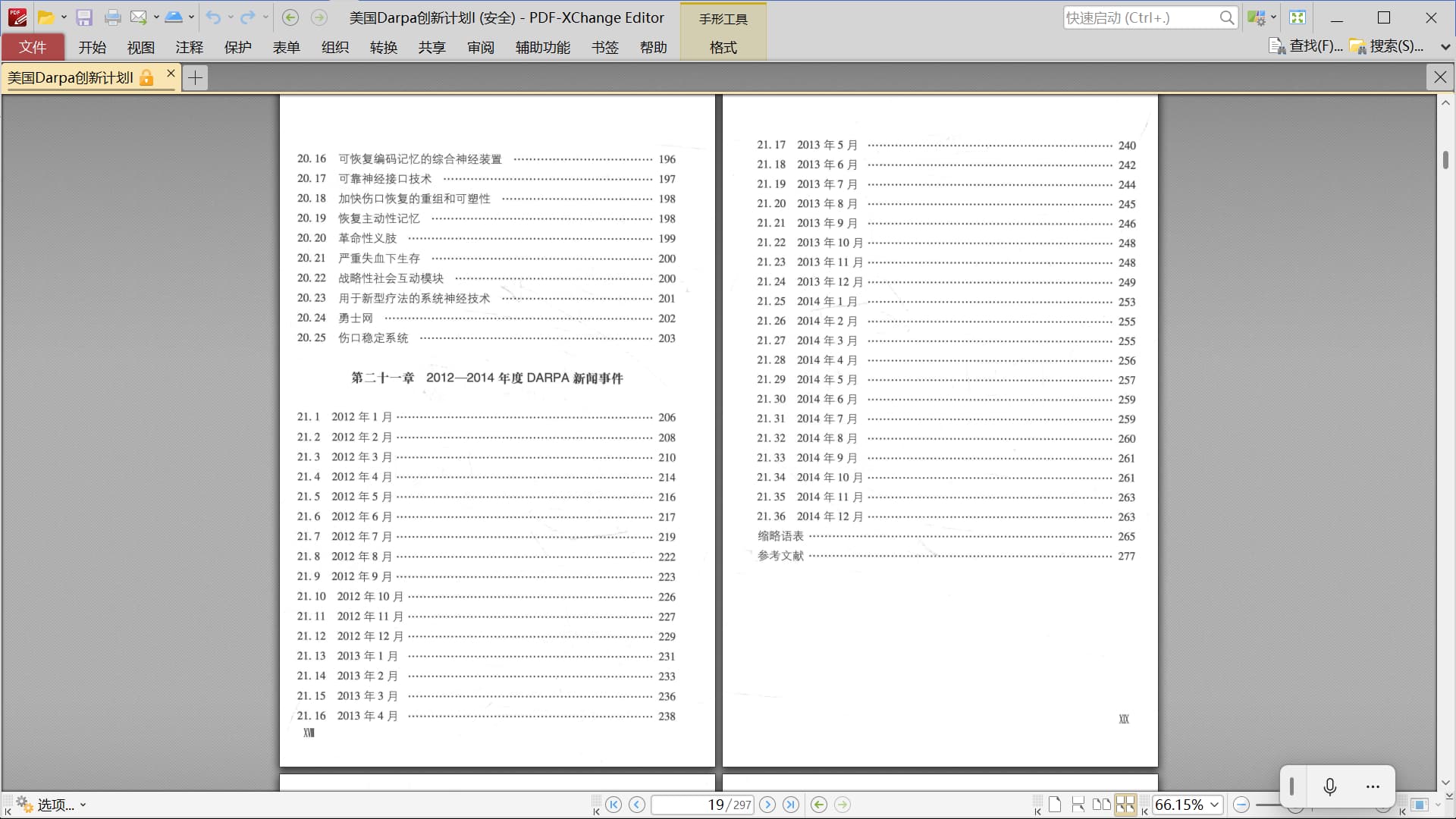Image resolution: width=1456 pixels, height=819 pixels.
Task: Add a new document tab
Action: pyautogui.click(x=195, y=77)
